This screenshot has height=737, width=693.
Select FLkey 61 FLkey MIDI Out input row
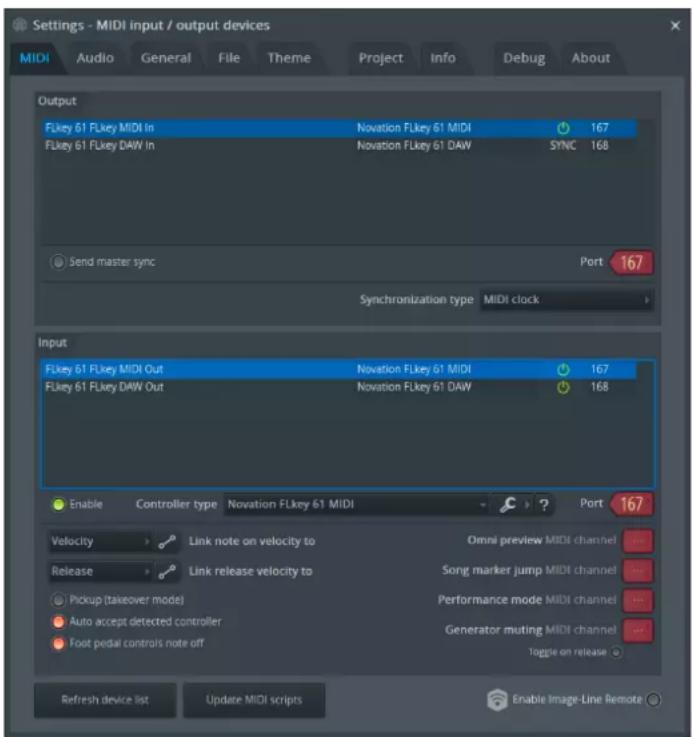[339, 369]
